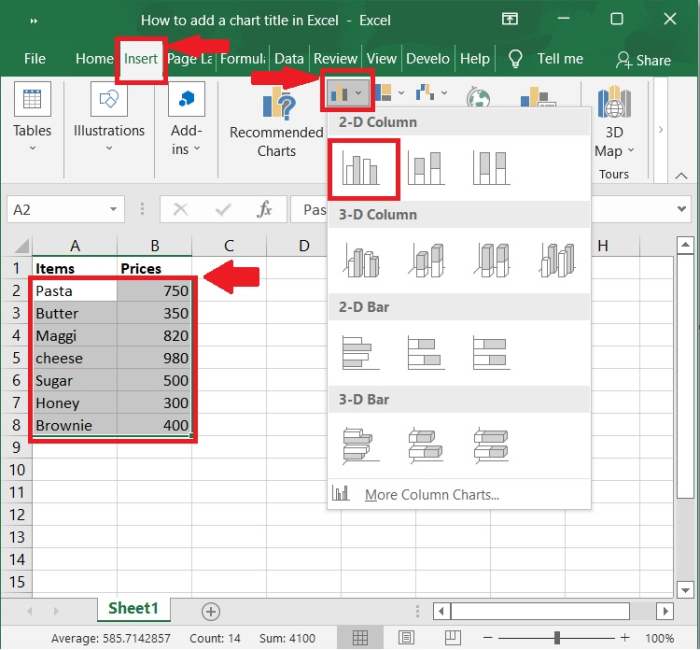The image size is (700, 650).
Task: Click the Tell me search box
Action: click(x=546, y=58)
